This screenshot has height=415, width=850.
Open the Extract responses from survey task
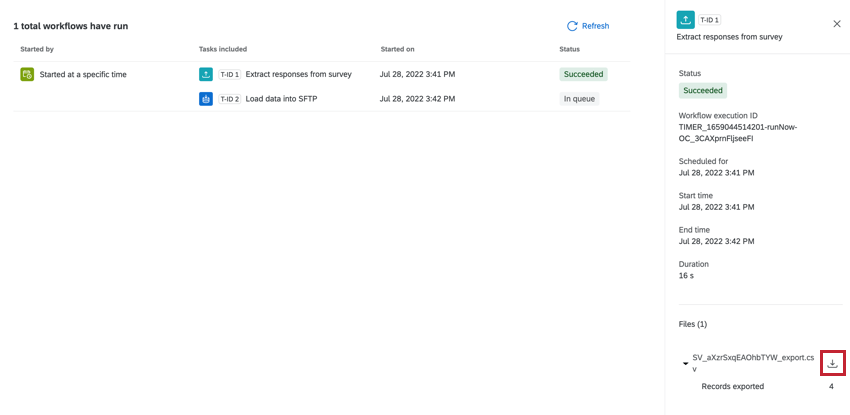coord(299,74)
